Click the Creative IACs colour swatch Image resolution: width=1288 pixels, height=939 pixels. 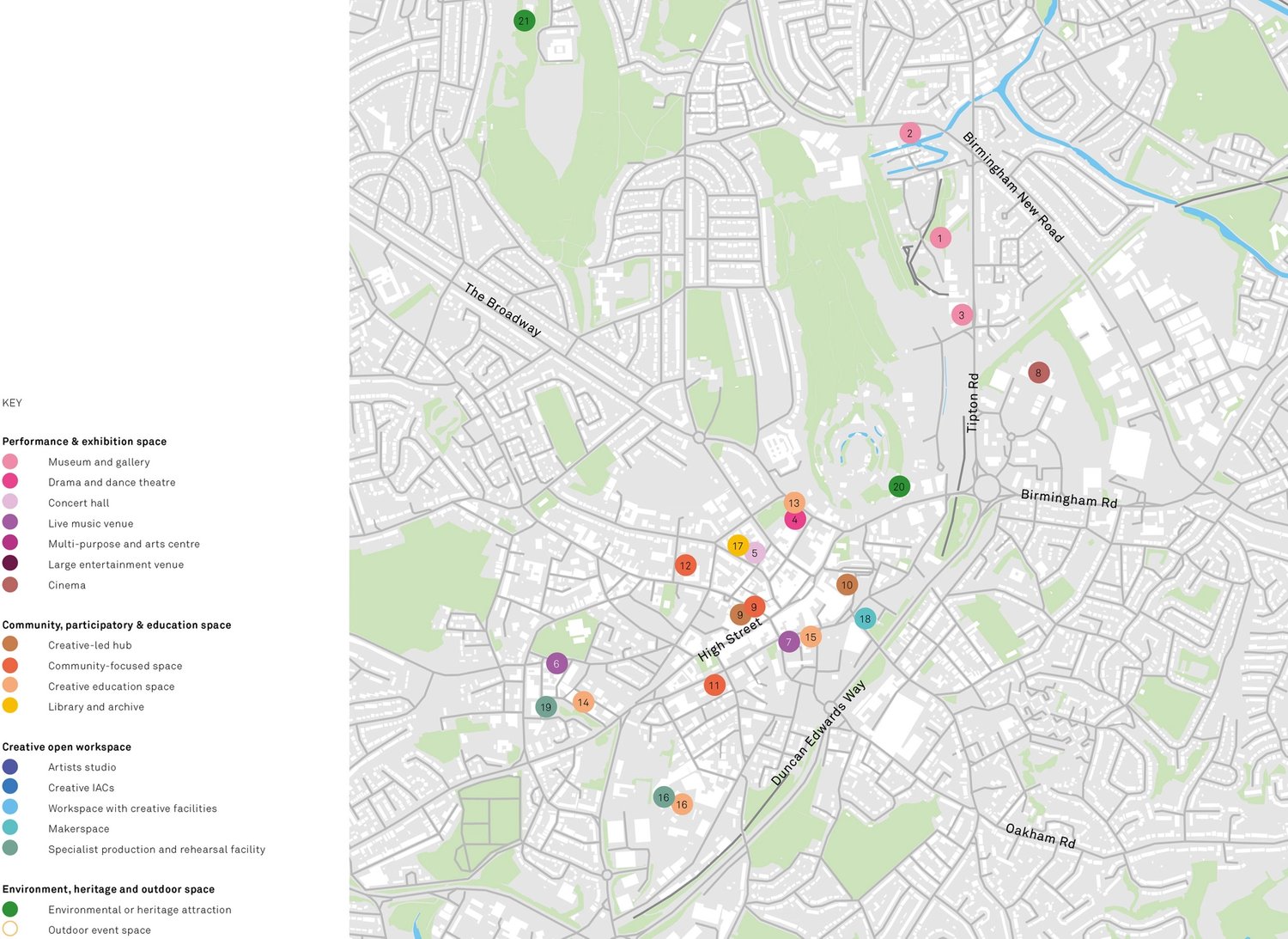click(x=10, y=786)
